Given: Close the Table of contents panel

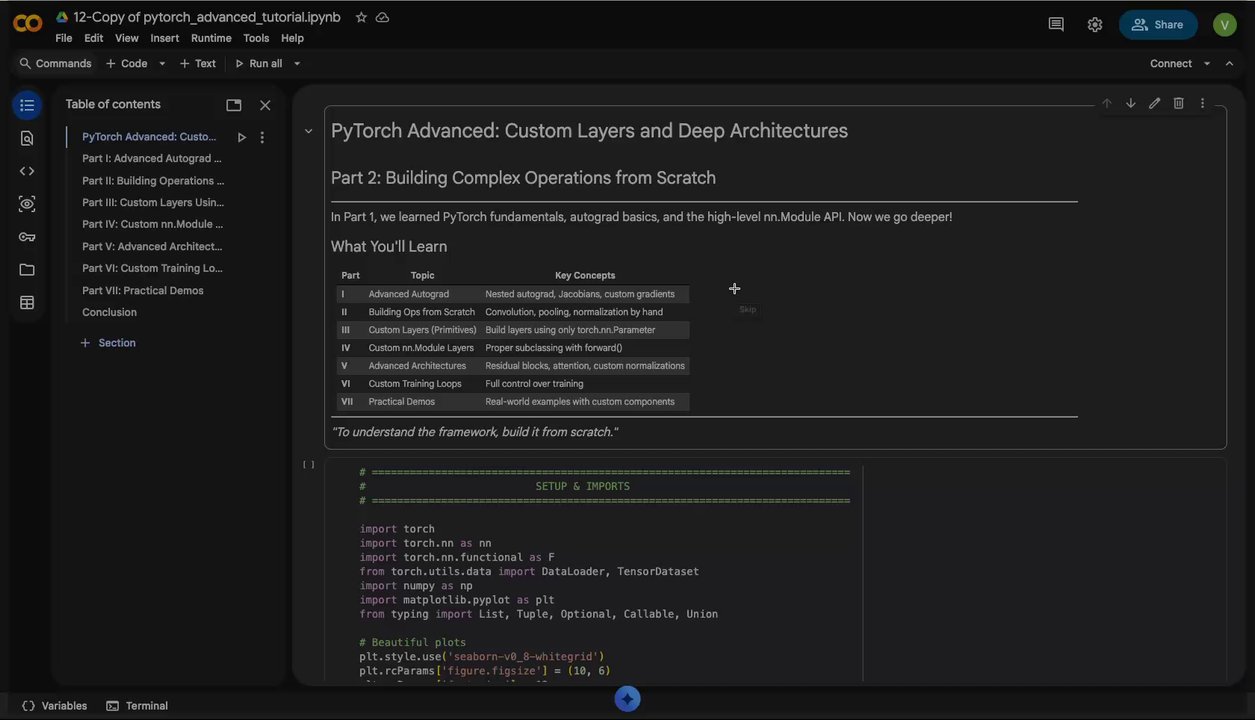Looking at the screenshot, I should point(265,105).
